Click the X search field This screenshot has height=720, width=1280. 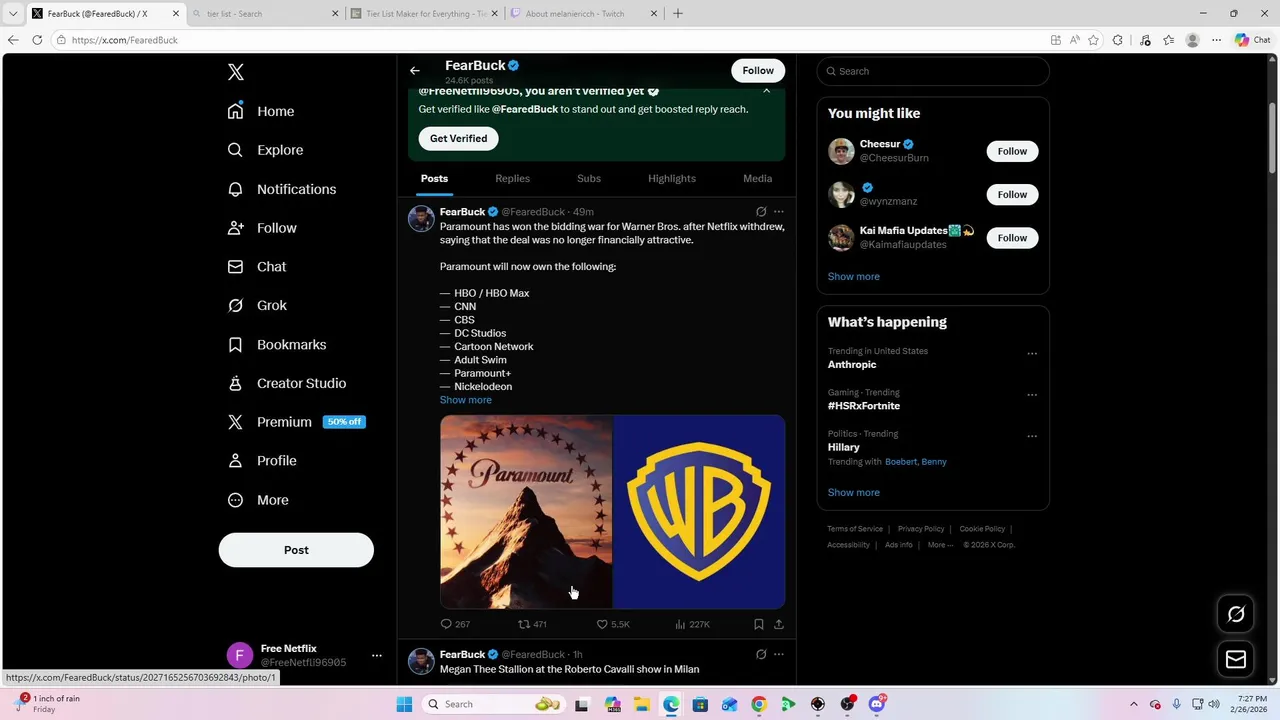[933, 71]
